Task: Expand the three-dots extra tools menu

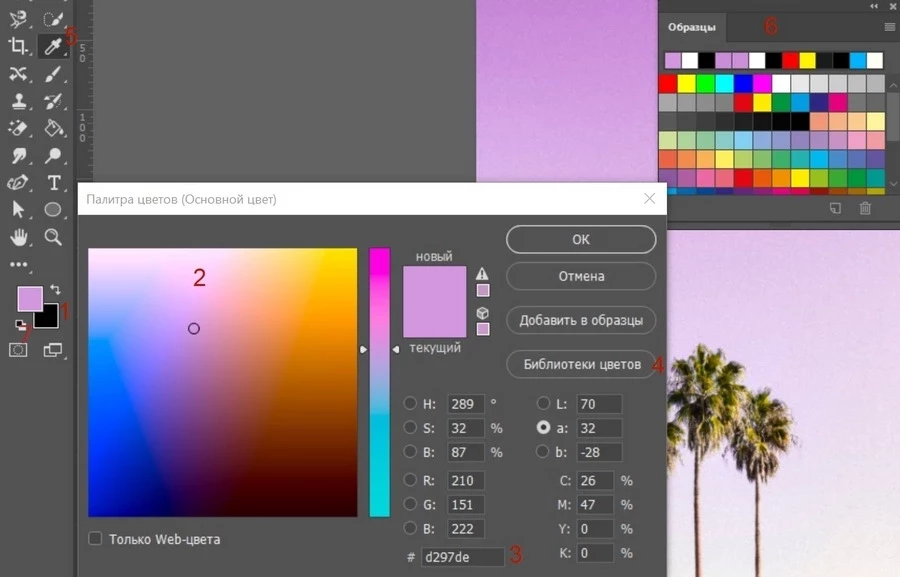Action: (18, 265)
